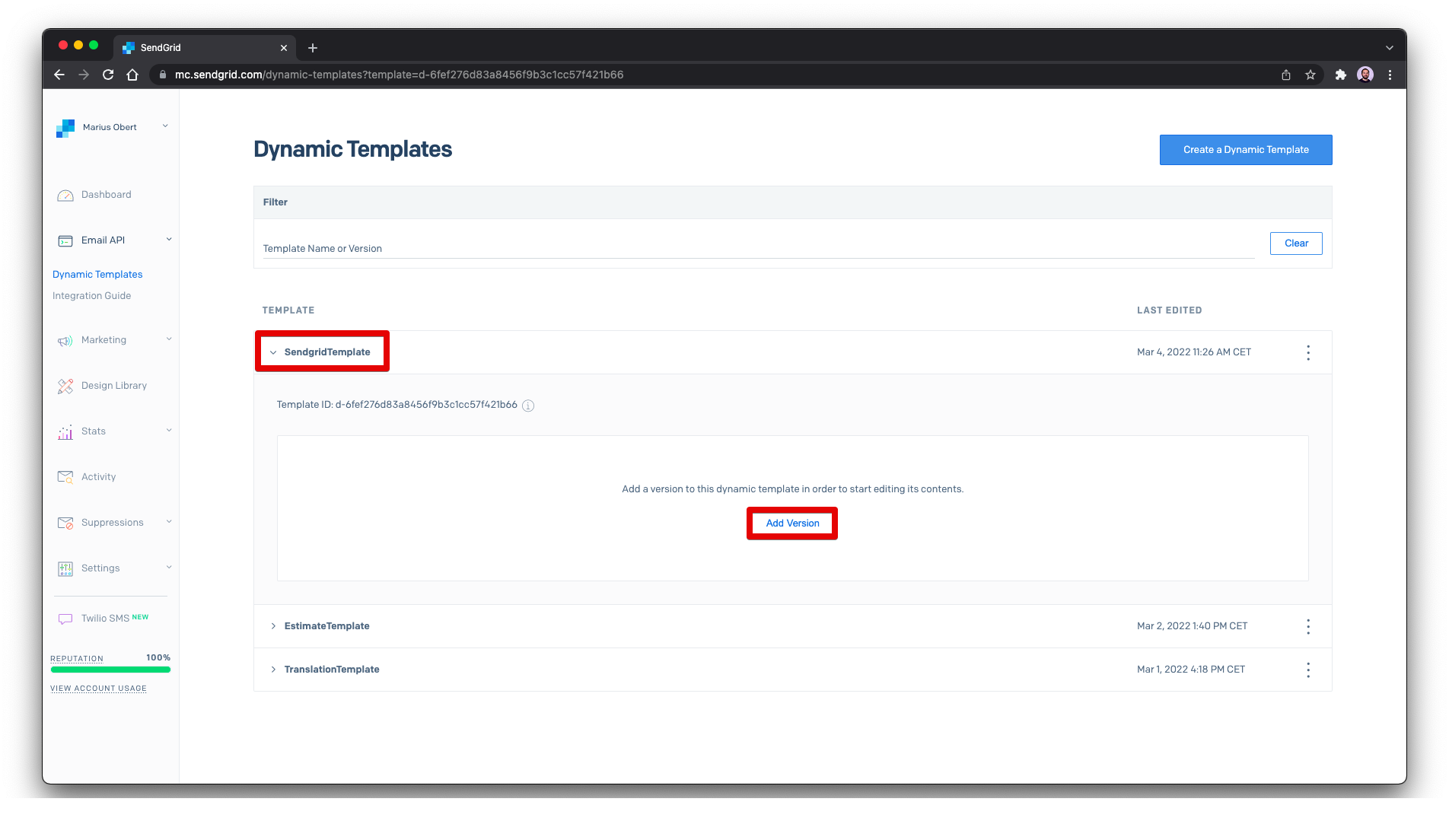Click the Settings sliders icon
Image resolution: width=1449 pixels, height=840 pixels.
point(65,568)
